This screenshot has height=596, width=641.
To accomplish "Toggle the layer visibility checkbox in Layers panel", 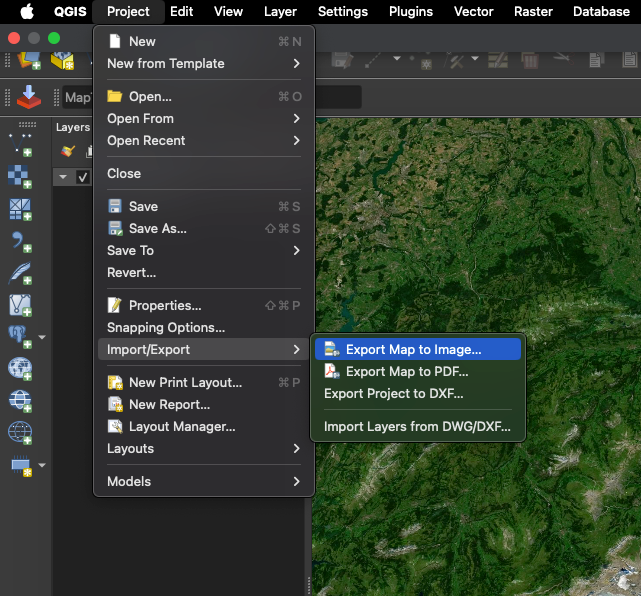I will coord(83,177).
